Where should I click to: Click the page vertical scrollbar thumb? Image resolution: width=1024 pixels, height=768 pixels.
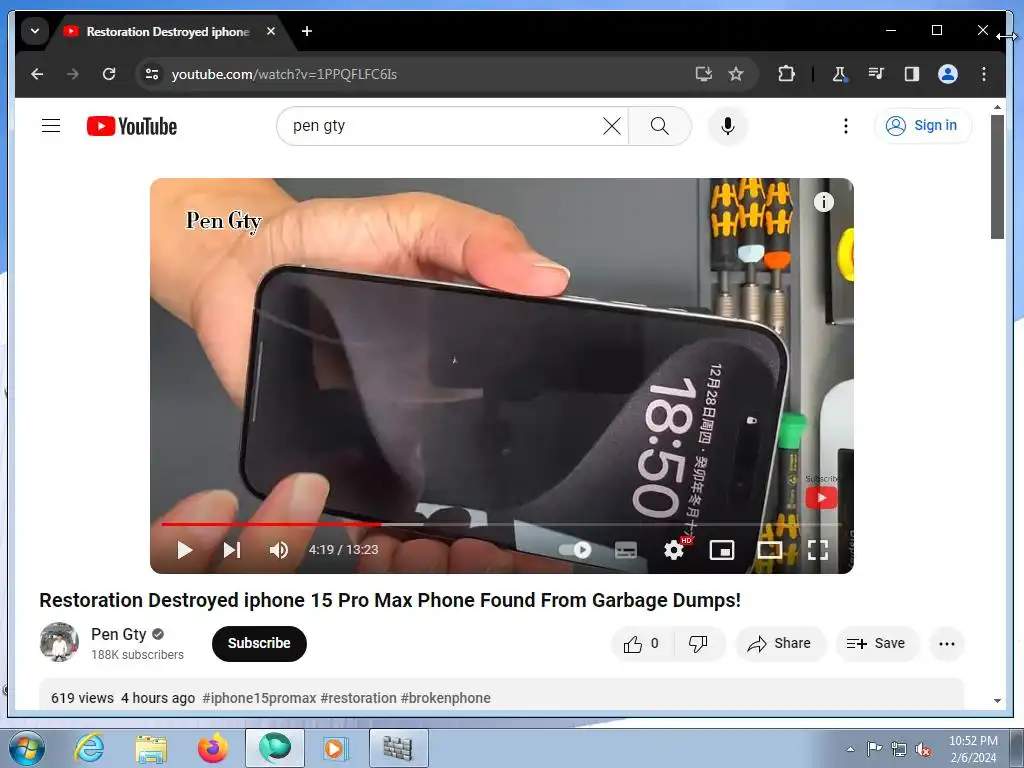point(997,177)
